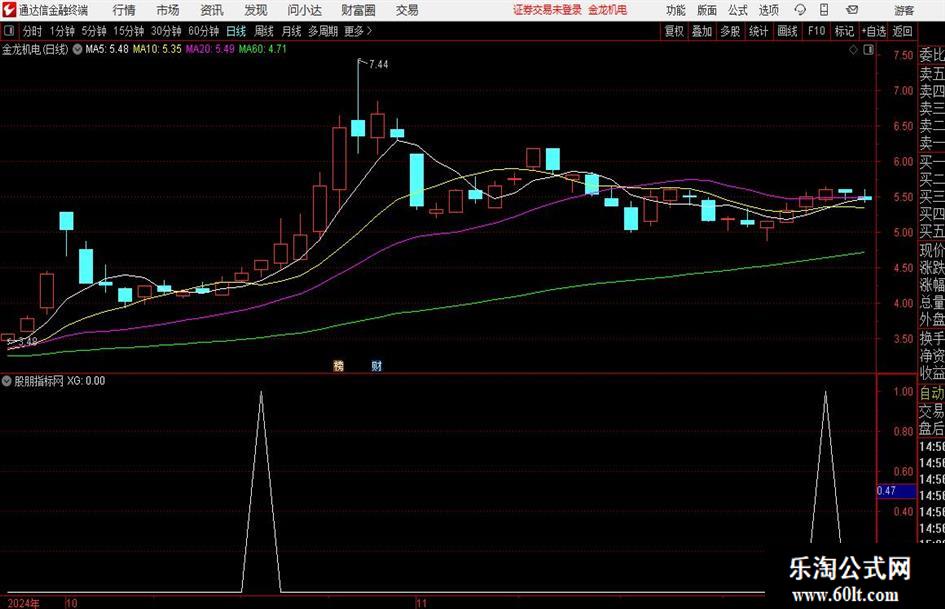This screenshot has height=609, width=945.
Task: Click the 复权 toolbar button
Action: coord(674,31)
